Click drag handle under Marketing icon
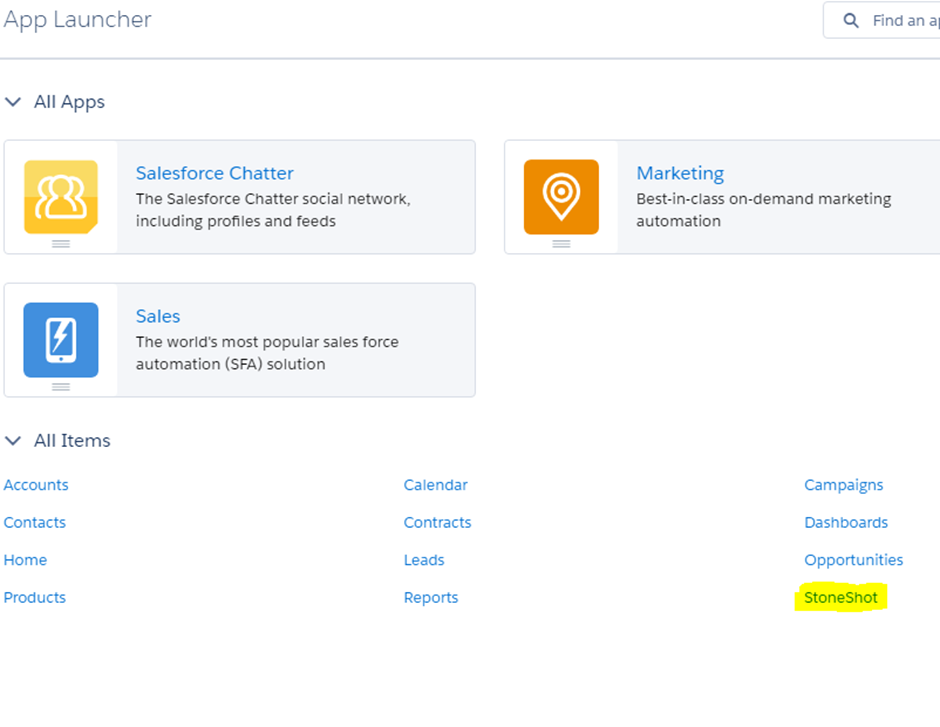The image size is (940, 727). [561, 243]
